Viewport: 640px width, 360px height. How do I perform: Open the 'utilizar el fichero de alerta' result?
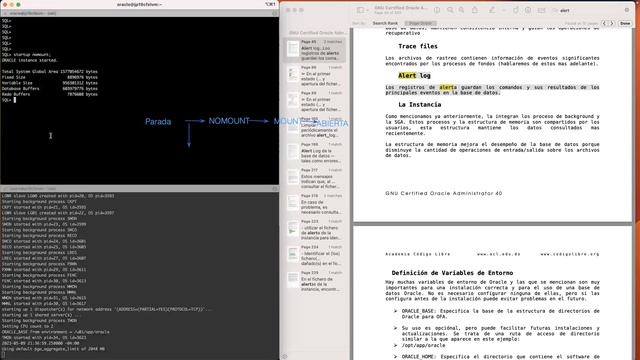[315, 230]
